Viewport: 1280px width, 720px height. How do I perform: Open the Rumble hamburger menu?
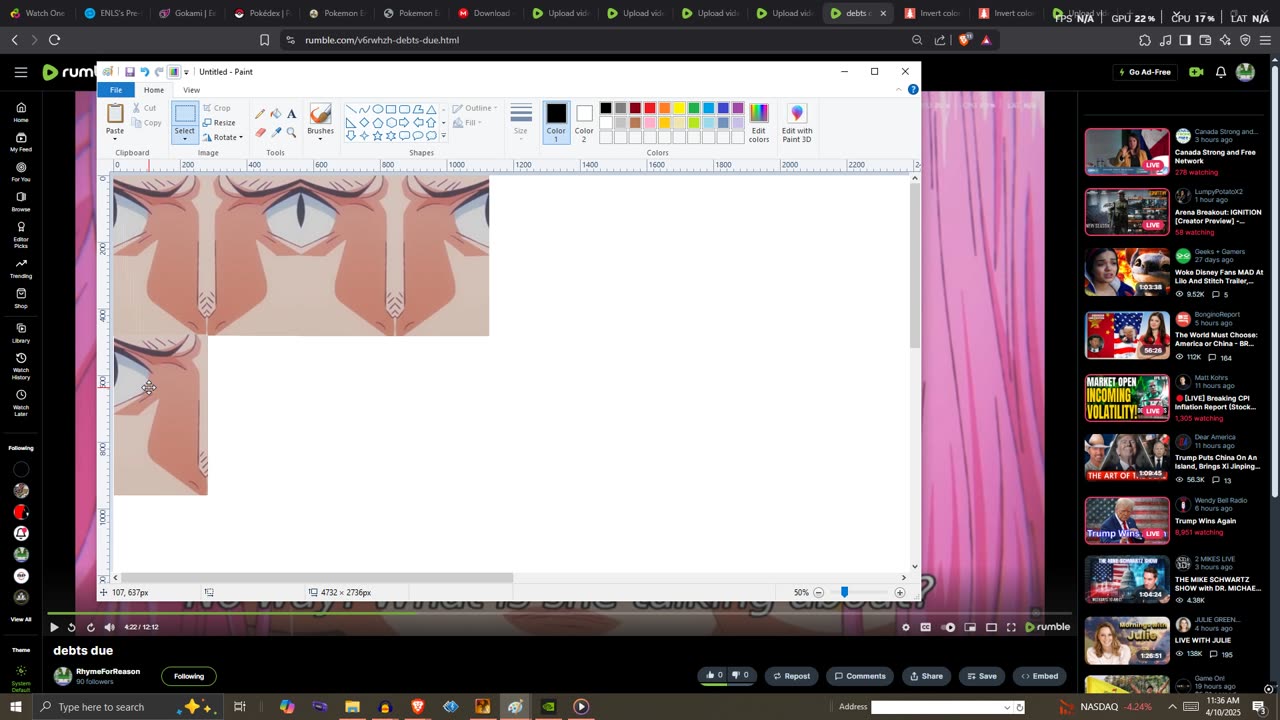coord(21,72)
